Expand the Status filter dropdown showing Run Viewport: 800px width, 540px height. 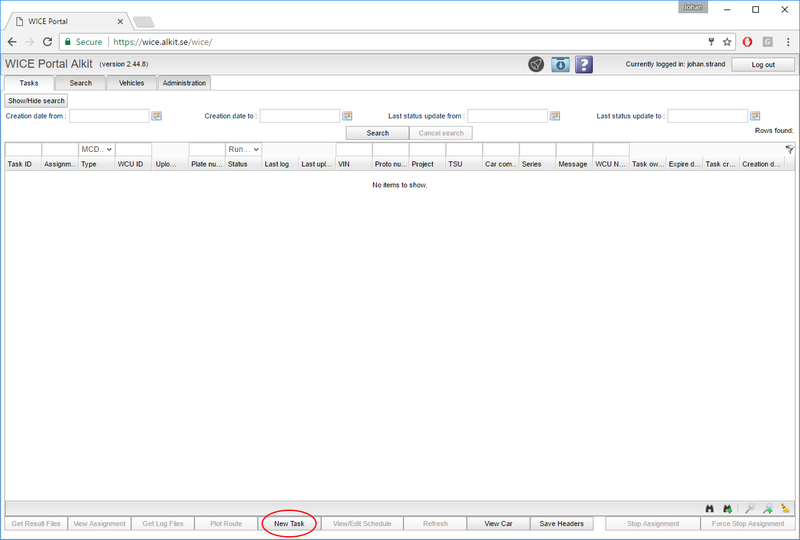coord(244,149)
